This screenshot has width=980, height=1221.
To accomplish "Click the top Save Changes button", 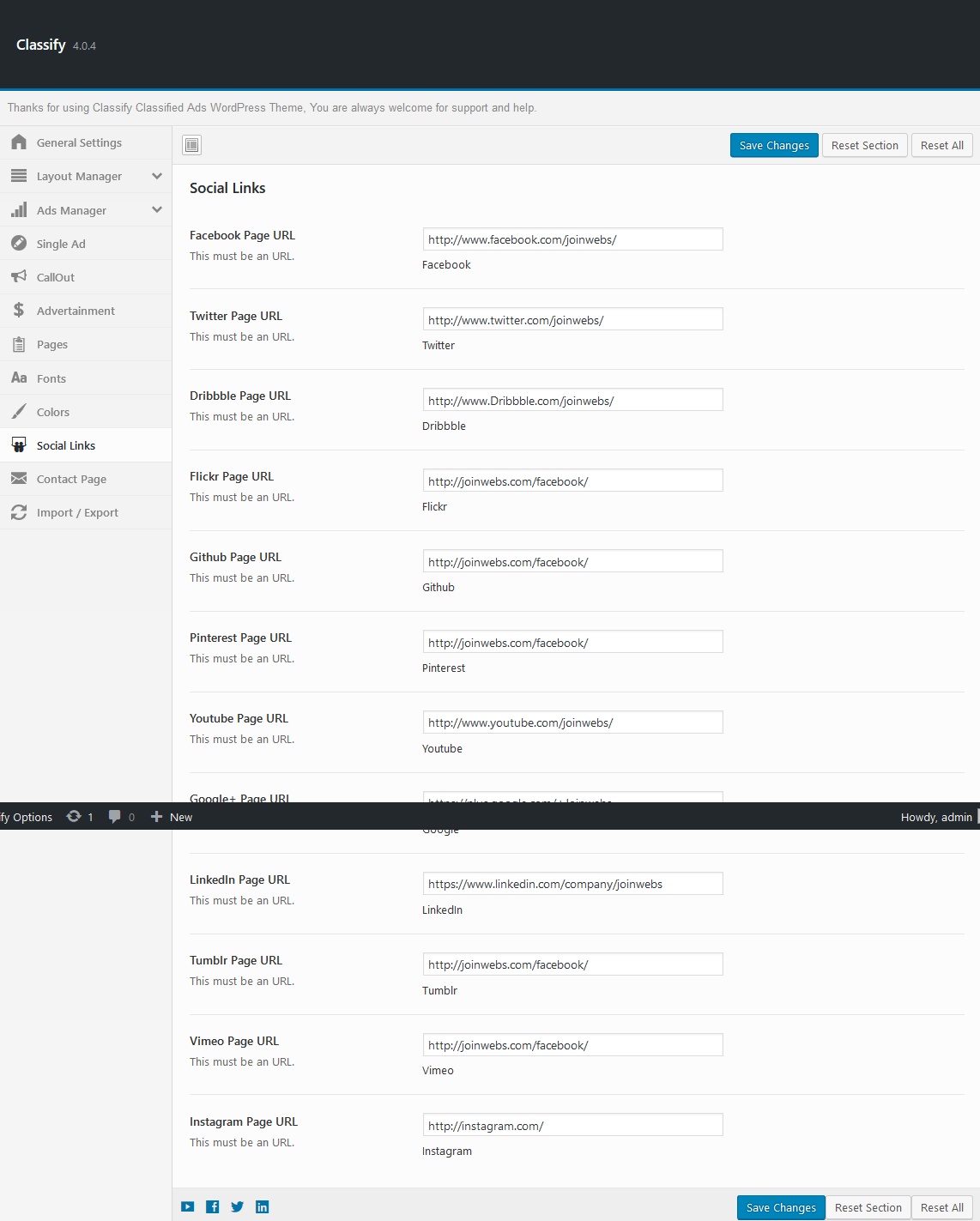I will 774,145.
